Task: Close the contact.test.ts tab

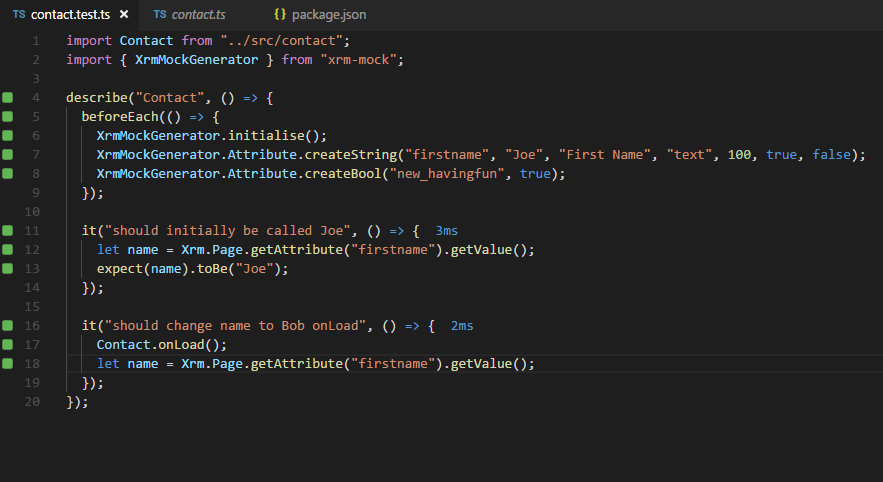Action: 124,14
